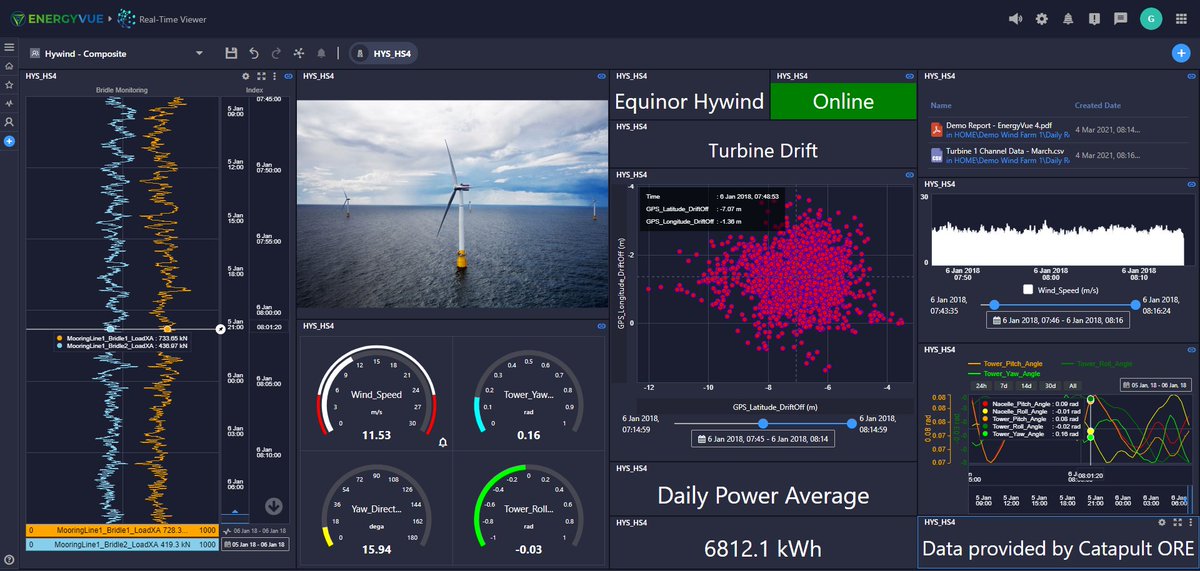
Task: Expand Catapult ORE widget to fullscreen
Action: tap(1175, 522)
